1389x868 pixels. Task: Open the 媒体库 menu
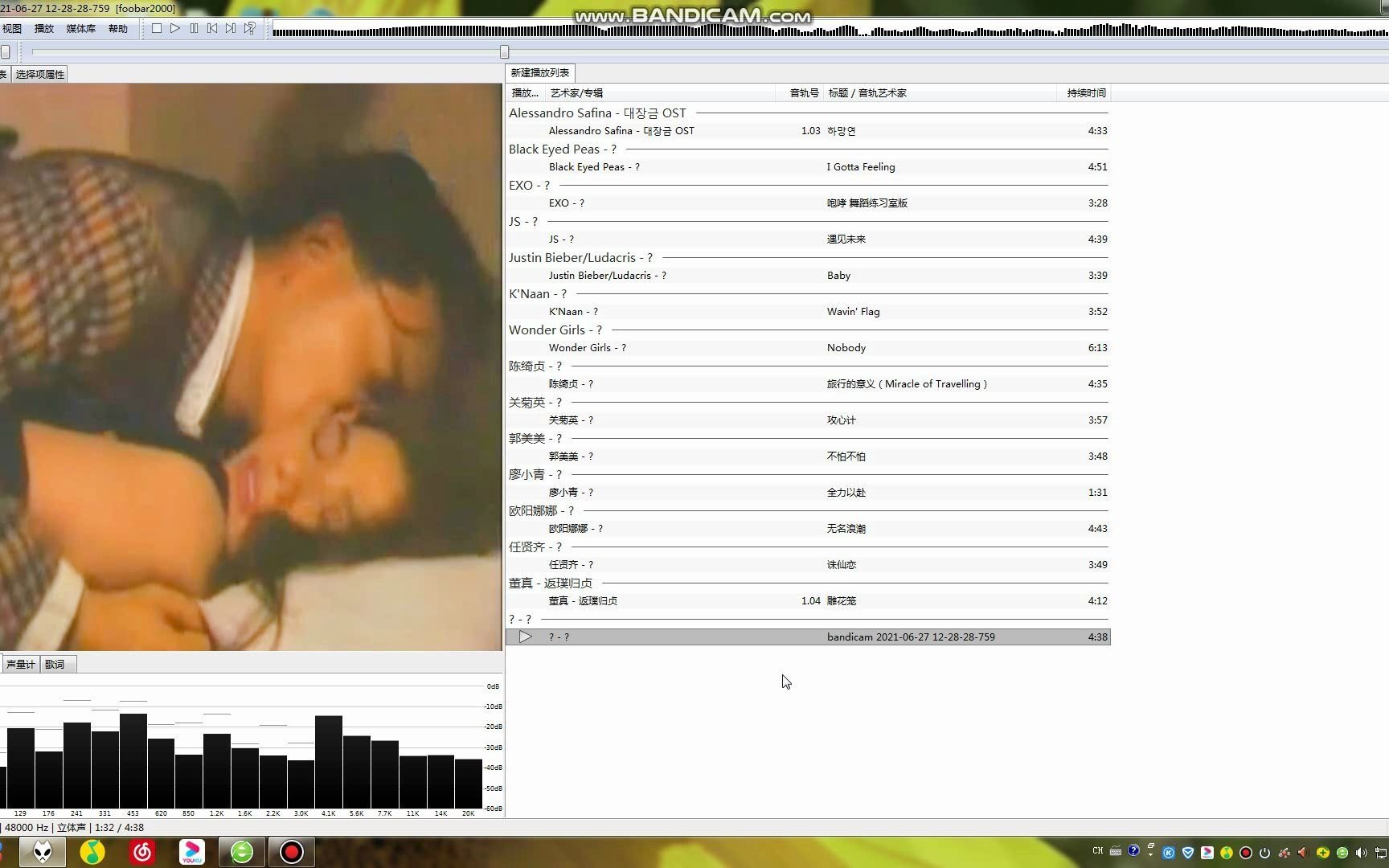click(80, 28)
